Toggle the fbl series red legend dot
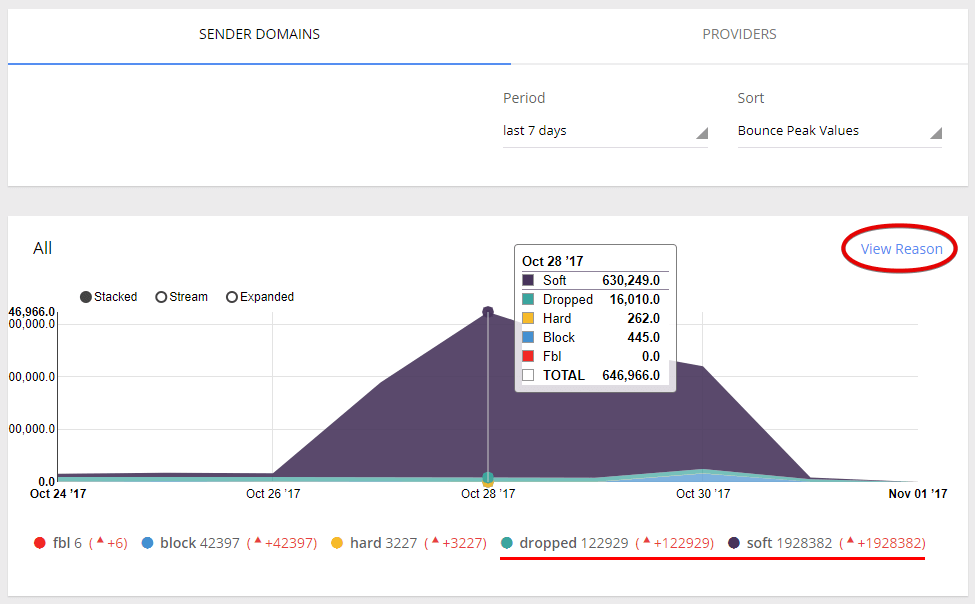The image size is (975, 604). point(40,543)
